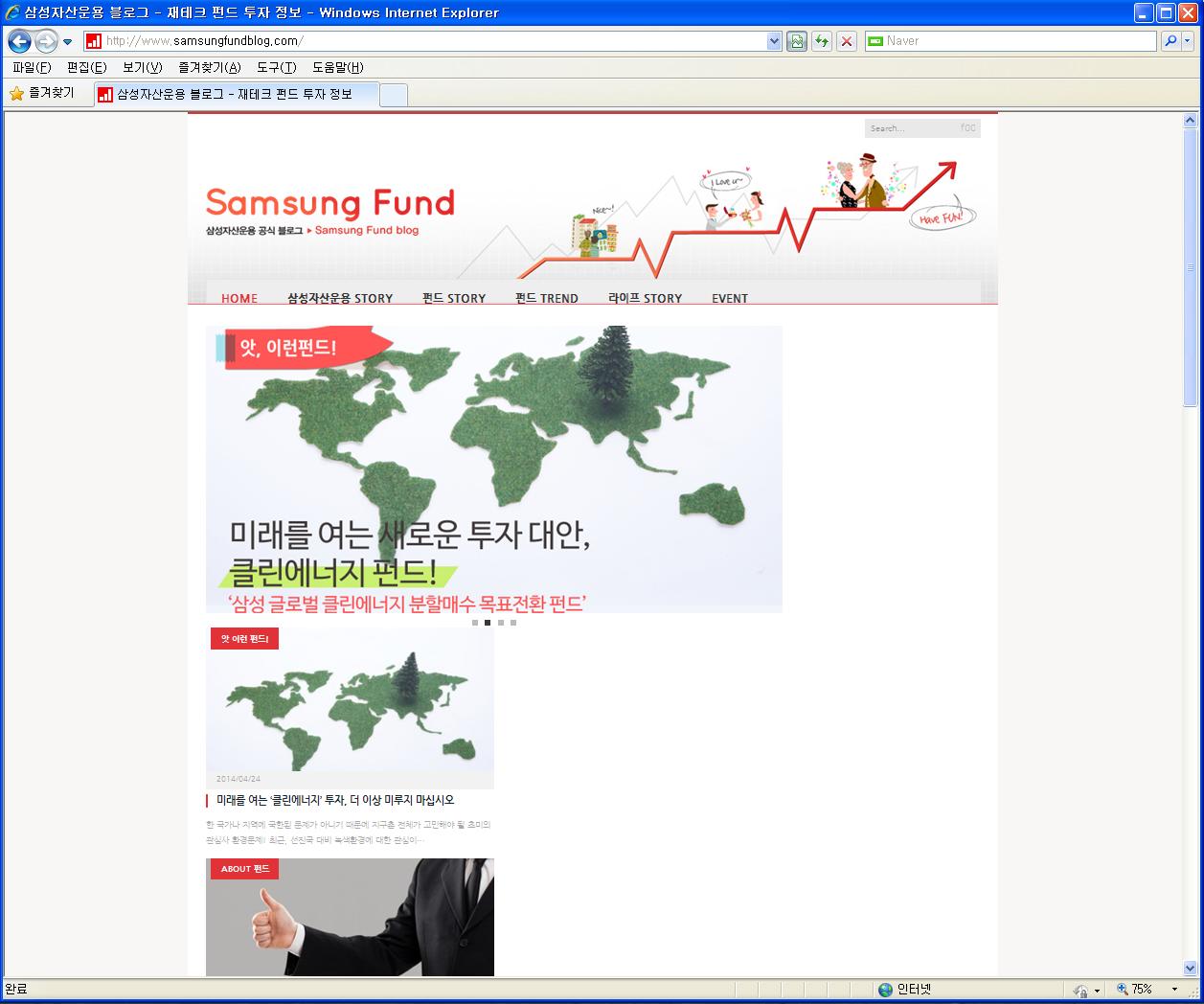Viewport: 1204px width, 1004px height.
Task: Select the 삼성자산운용 블로그 browser tab
Action: click(237, 94)
